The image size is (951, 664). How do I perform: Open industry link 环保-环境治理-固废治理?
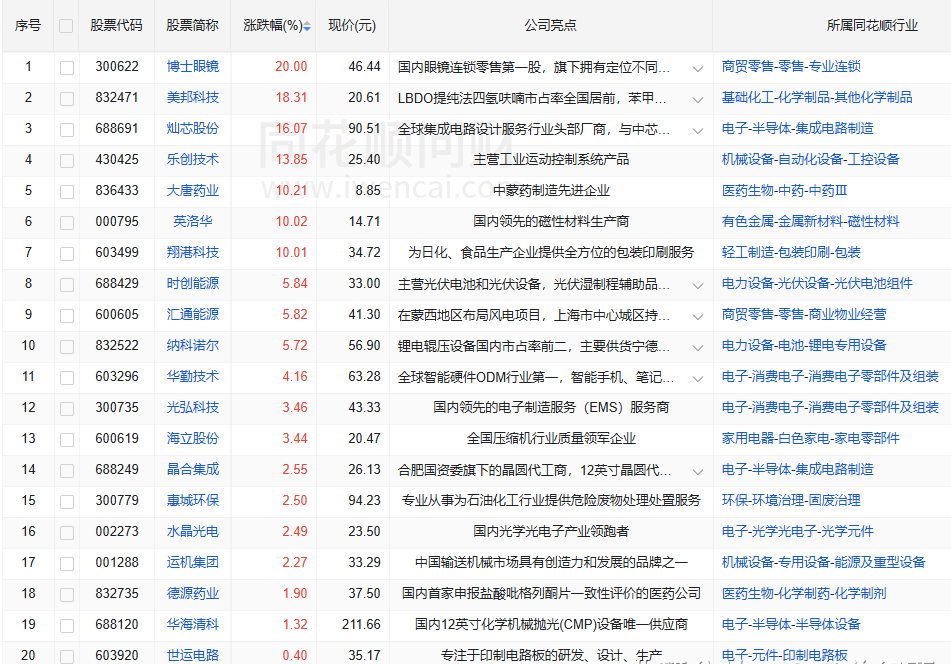click(791, 500)
